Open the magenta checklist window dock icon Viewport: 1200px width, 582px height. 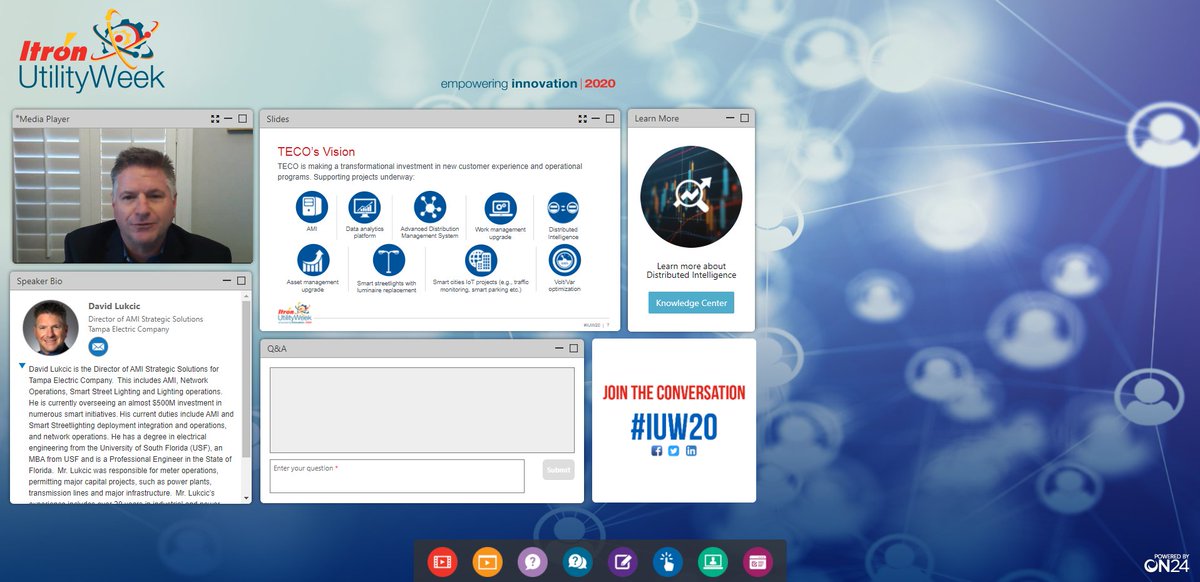[757, 562]
